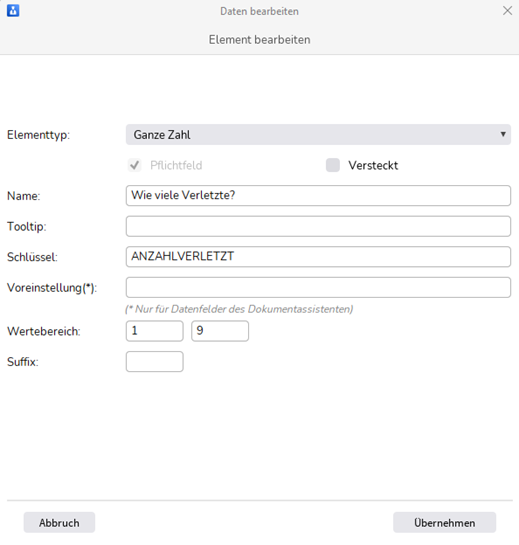
Task: Toggle the Pflichtfeld checkbox
Action: point(135,165)
